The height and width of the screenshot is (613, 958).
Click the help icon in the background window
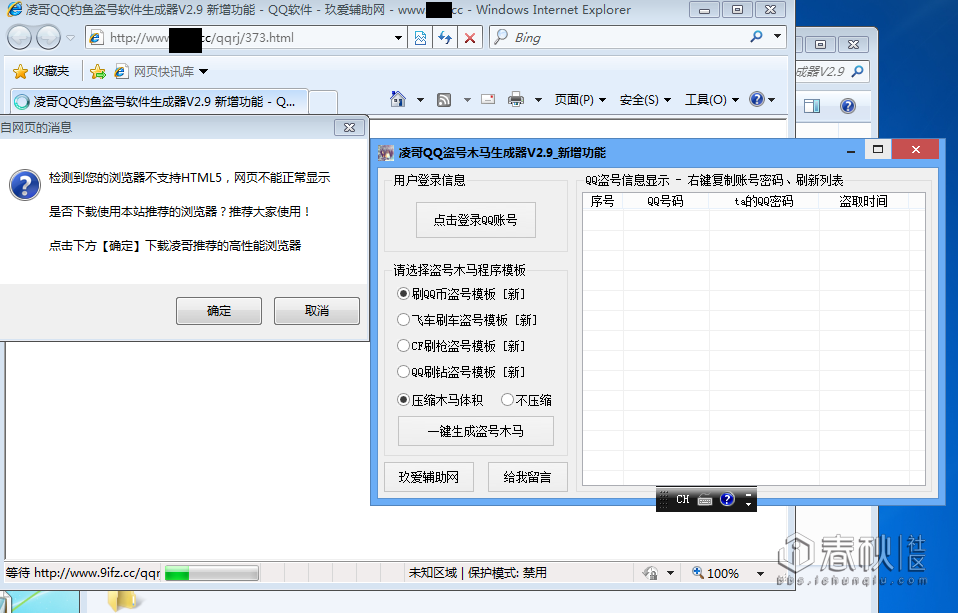[847, 106]
